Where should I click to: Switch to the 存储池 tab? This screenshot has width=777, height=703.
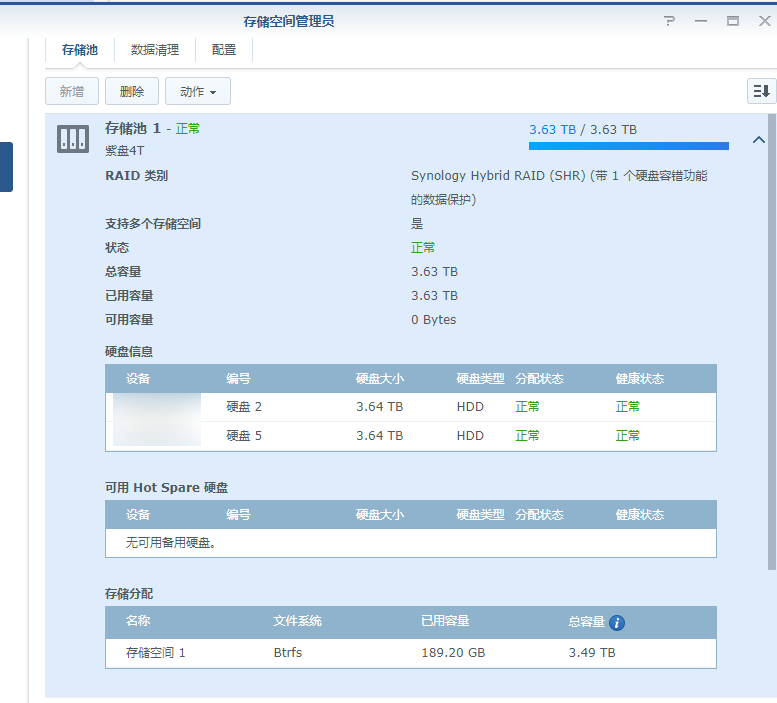(80, 50)
